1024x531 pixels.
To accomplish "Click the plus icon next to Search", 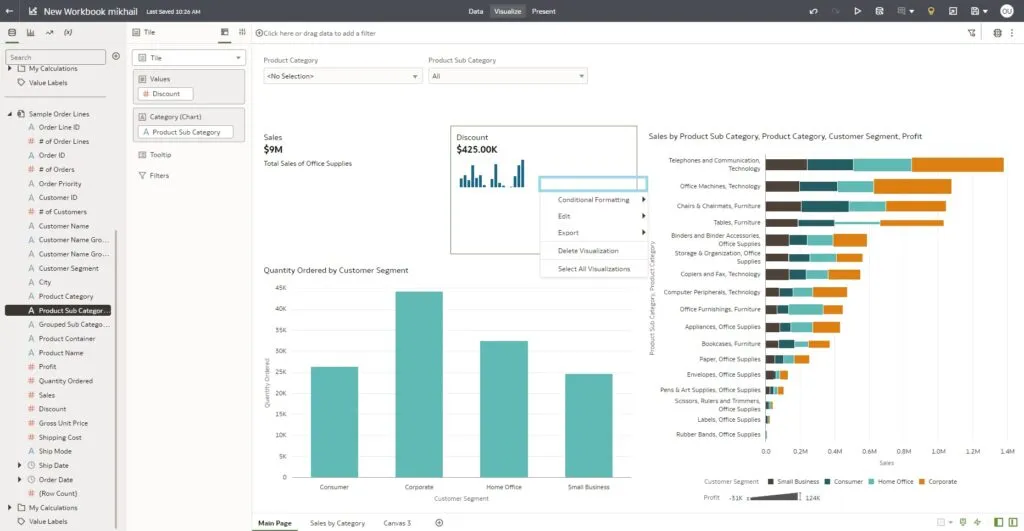I will coord(115,57).
